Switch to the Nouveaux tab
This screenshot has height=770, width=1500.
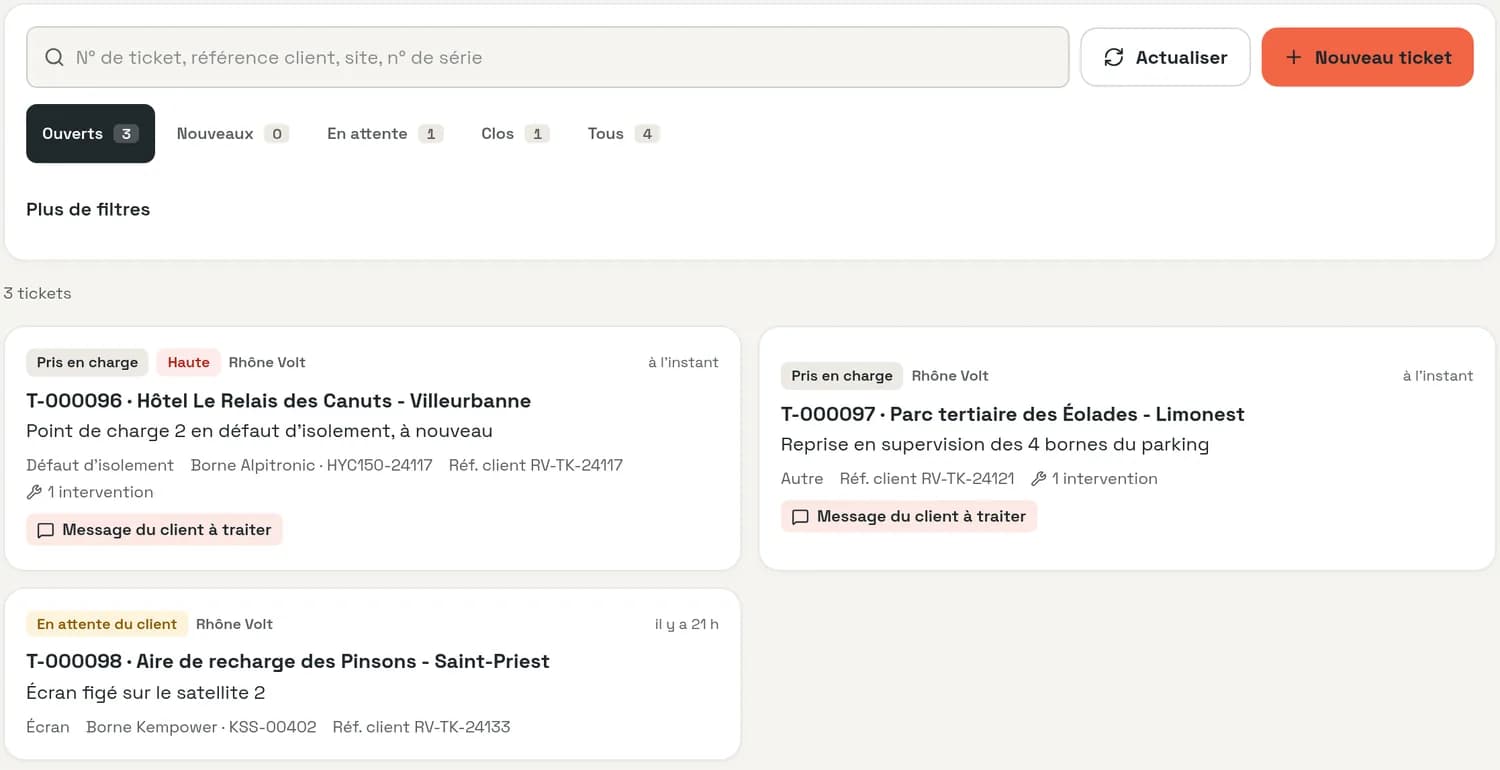232,134
